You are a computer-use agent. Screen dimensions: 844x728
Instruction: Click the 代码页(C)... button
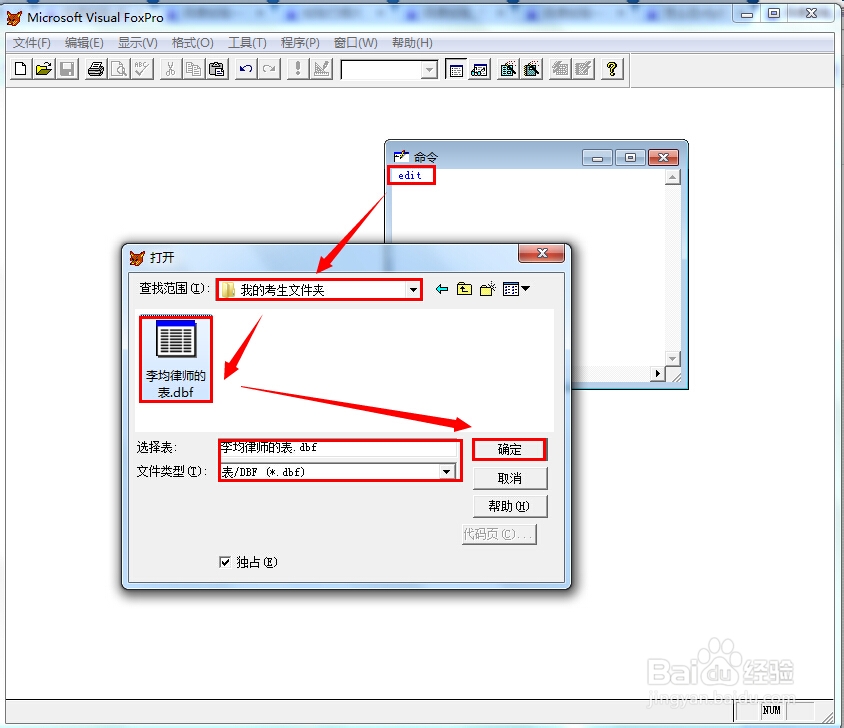pos(499,534)
